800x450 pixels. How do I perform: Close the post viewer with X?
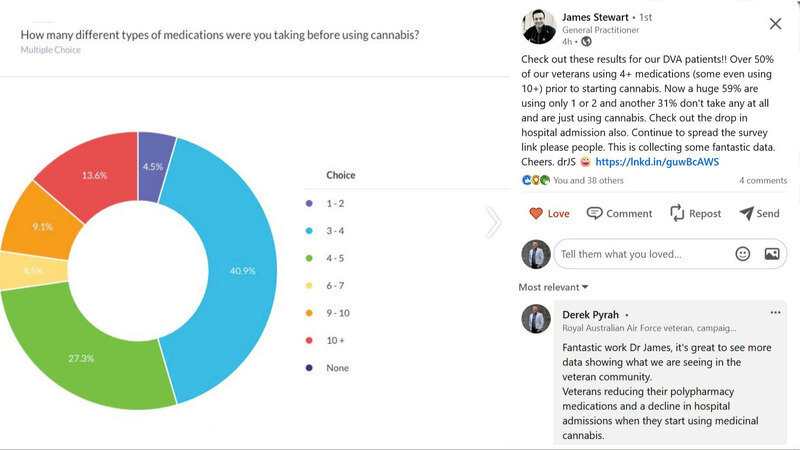click(775, 24)
